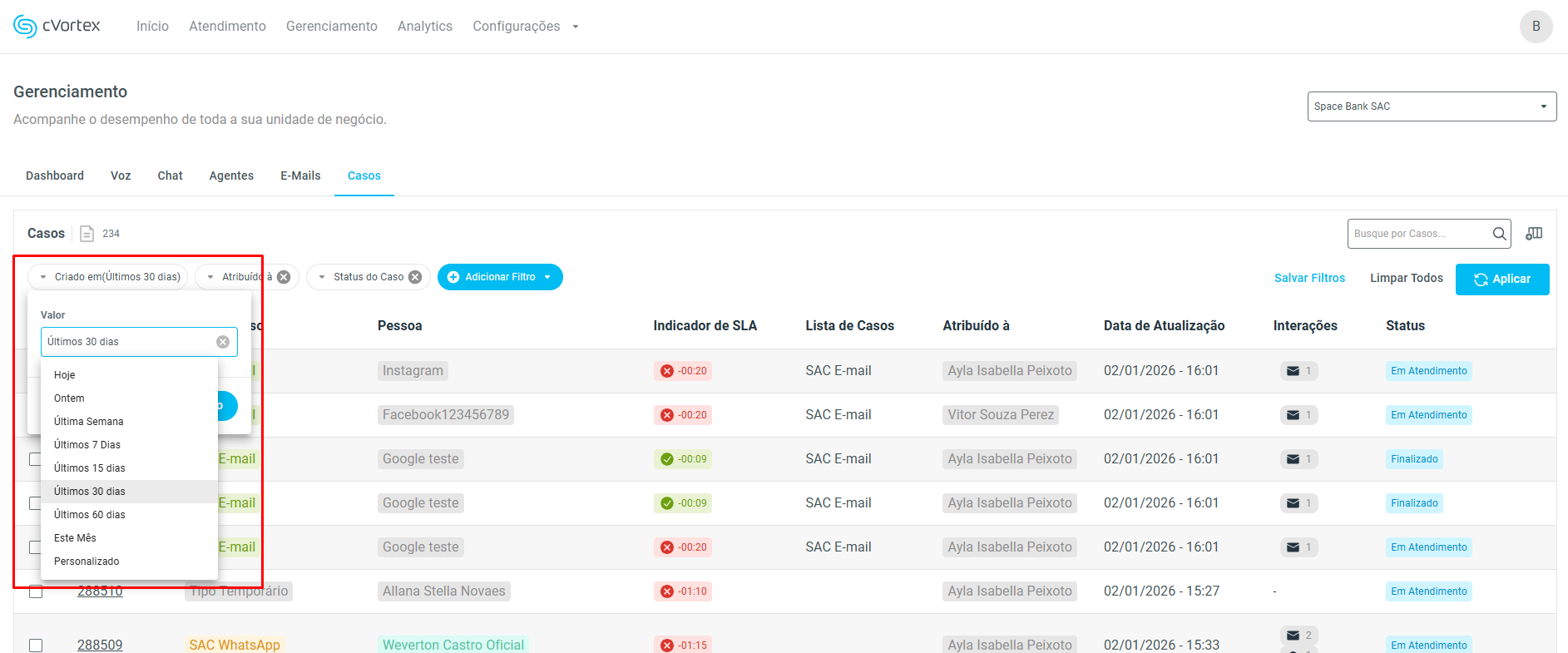Open the user avatar B menu
Image resolution: width=1568 pixels, height=653 pixels.
(x=1535, y=27)
